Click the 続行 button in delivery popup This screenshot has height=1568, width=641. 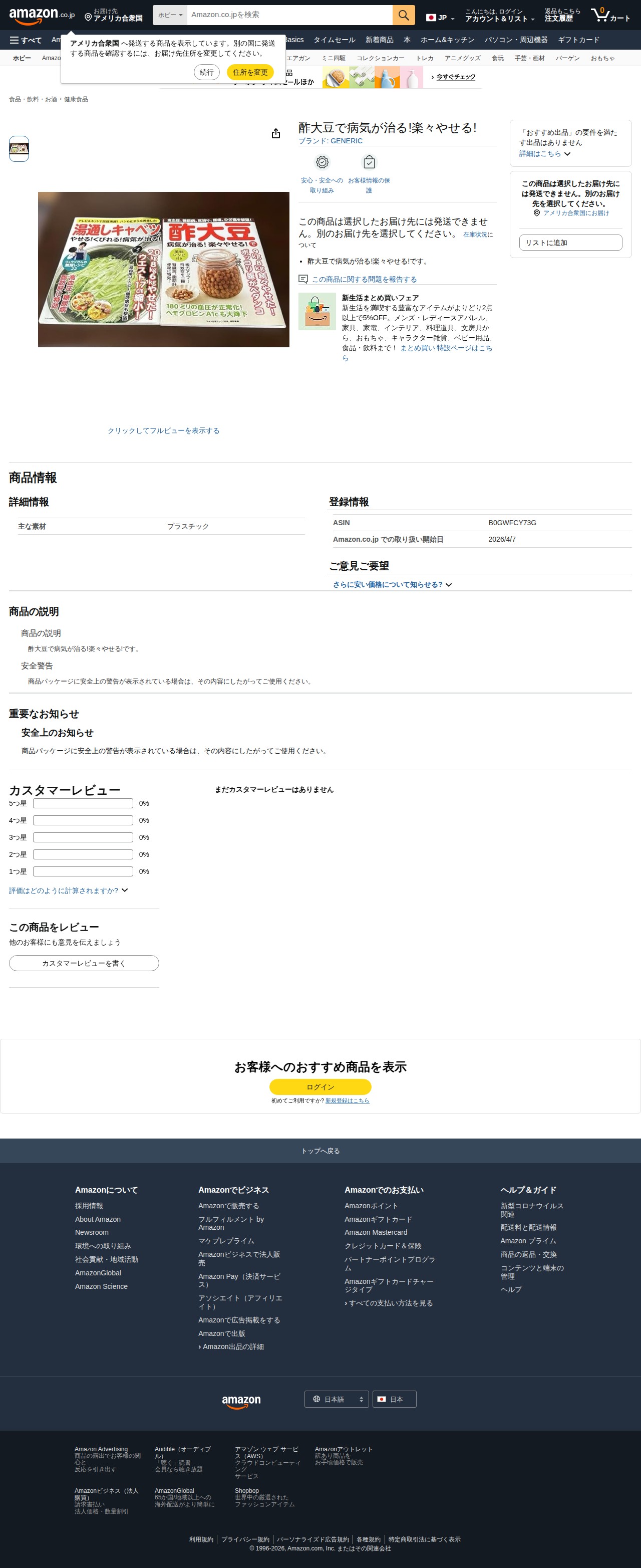(x=207, y=73)
